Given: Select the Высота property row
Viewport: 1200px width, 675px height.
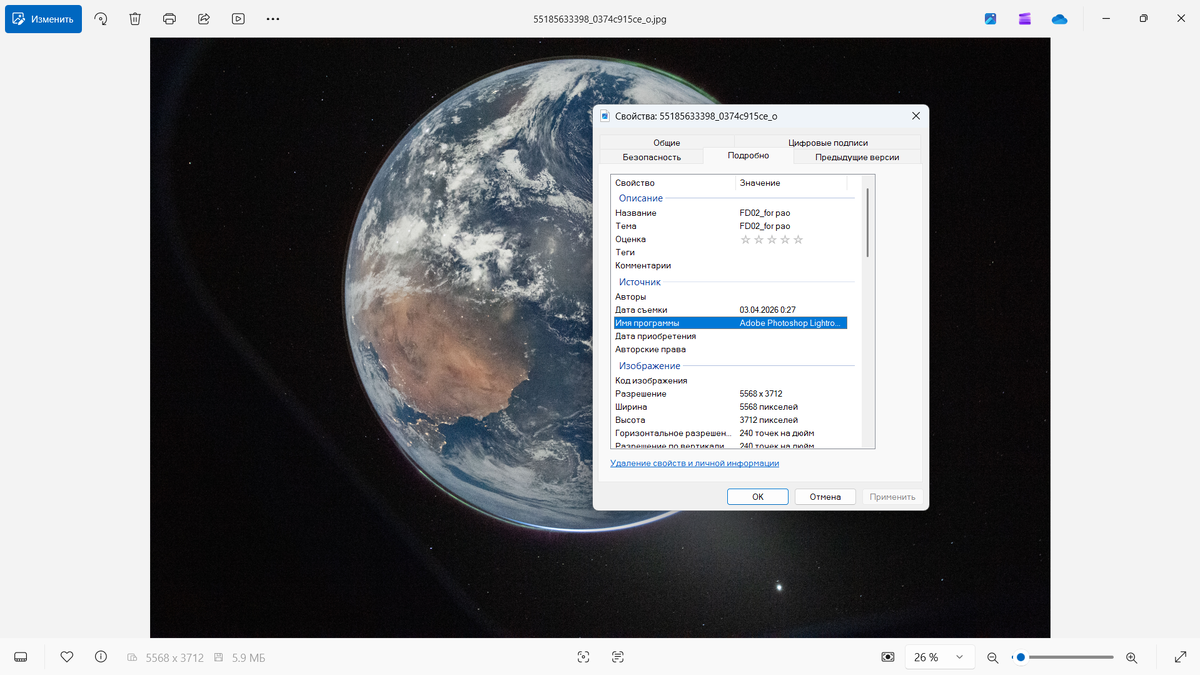Looking at the screenshot, I should click(x=730, y=420).
